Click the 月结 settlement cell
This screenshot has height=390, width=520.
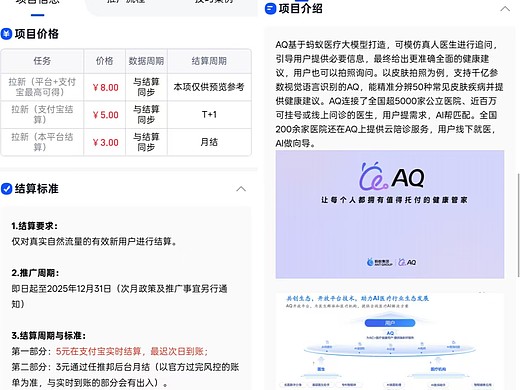point(209,142)
